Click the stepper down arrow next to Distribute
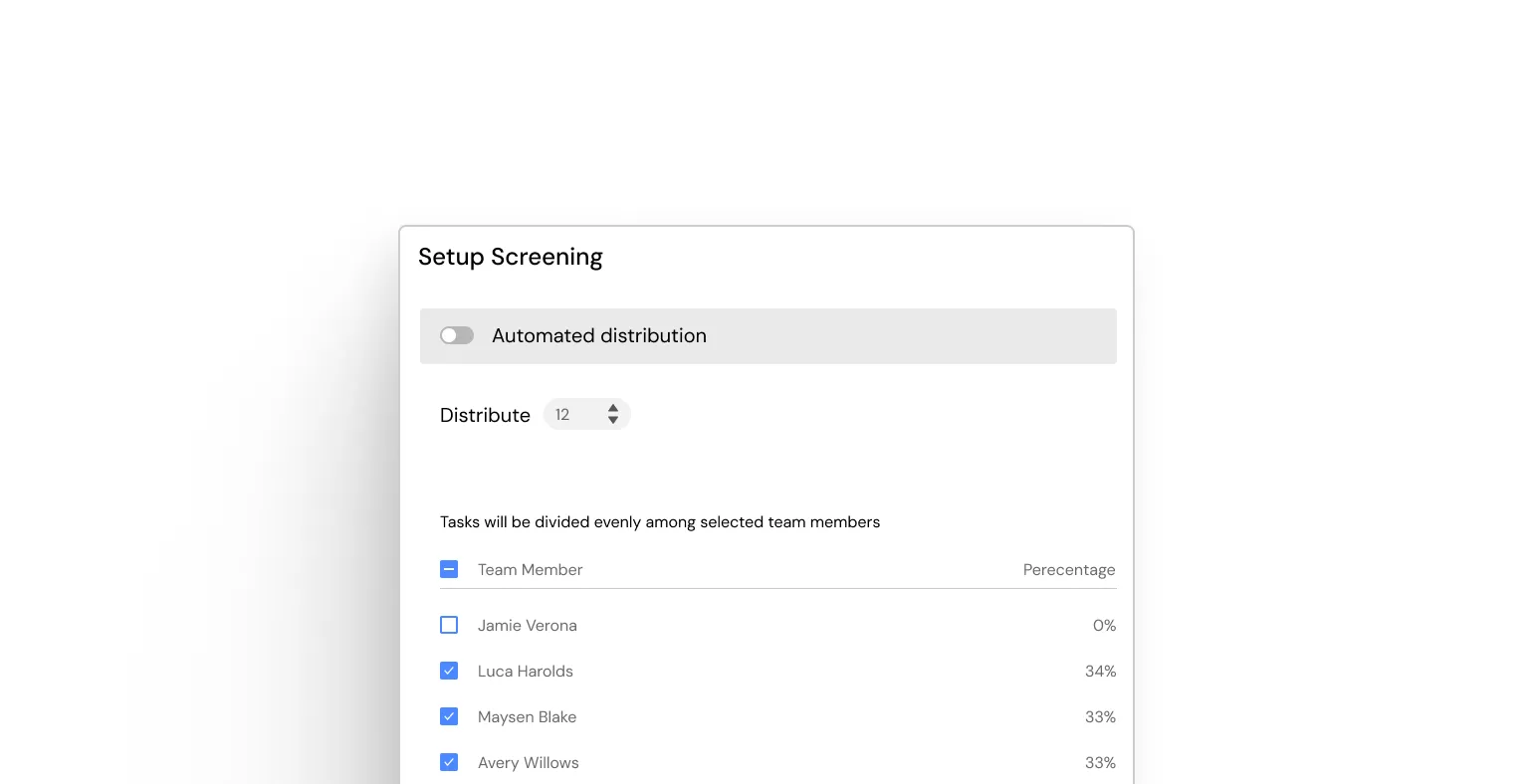This screenshot has height=784, width=1533. pos(615,420)
